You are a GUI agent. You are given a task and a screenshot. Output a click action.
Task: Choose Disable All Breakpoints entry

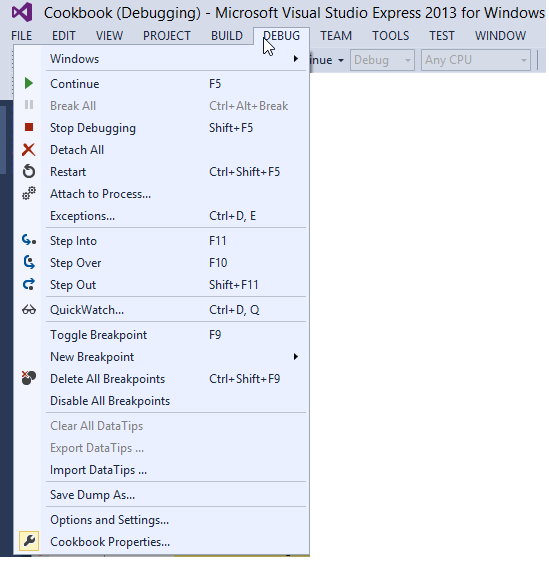(x=161, y=401)
